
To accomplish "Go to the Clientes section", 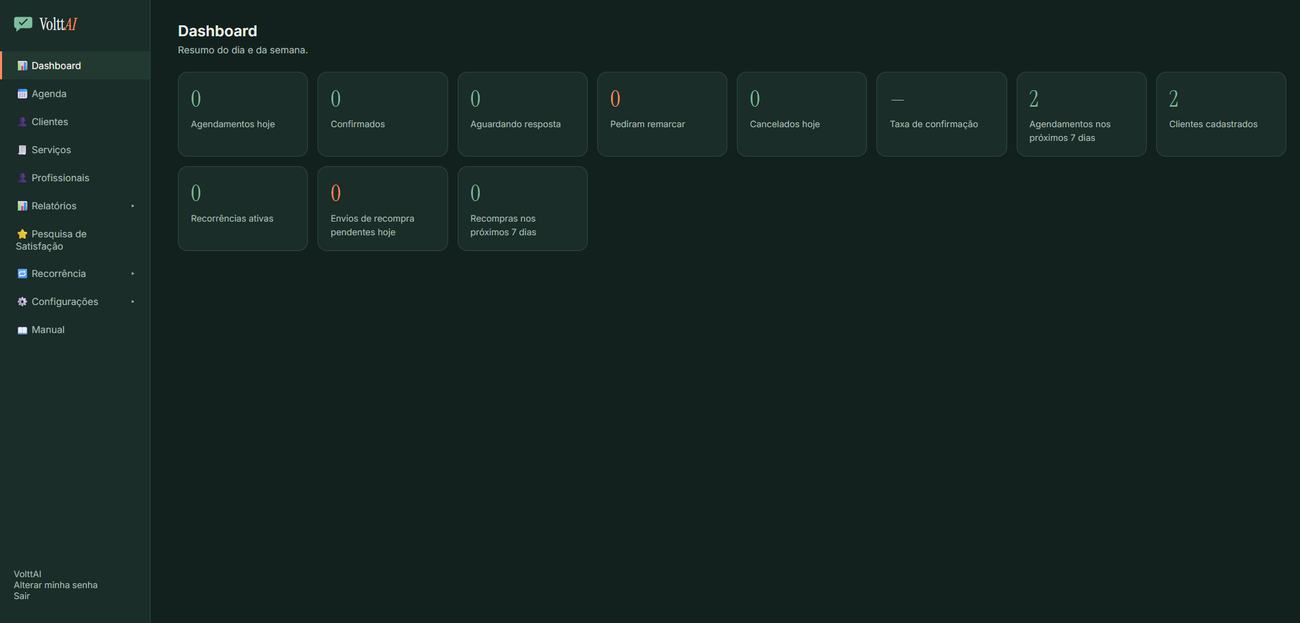I will click(x=75, y=122).
